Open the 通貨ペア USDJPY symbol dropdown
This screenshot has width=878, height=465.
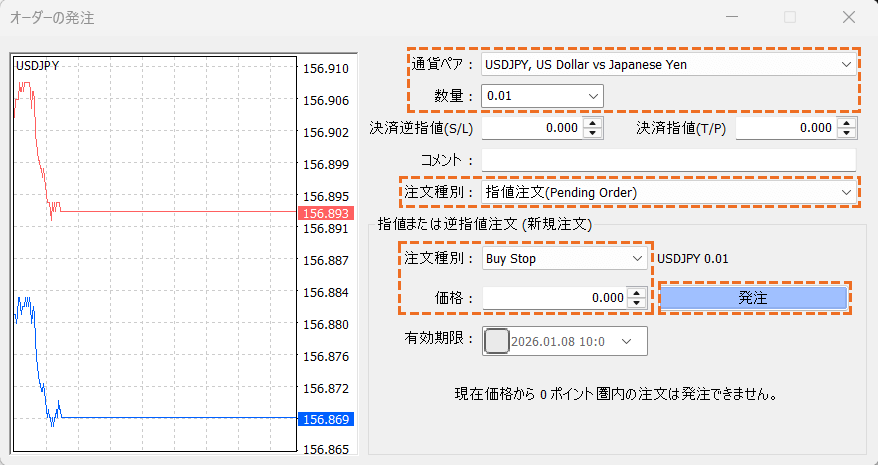point(669,64)
